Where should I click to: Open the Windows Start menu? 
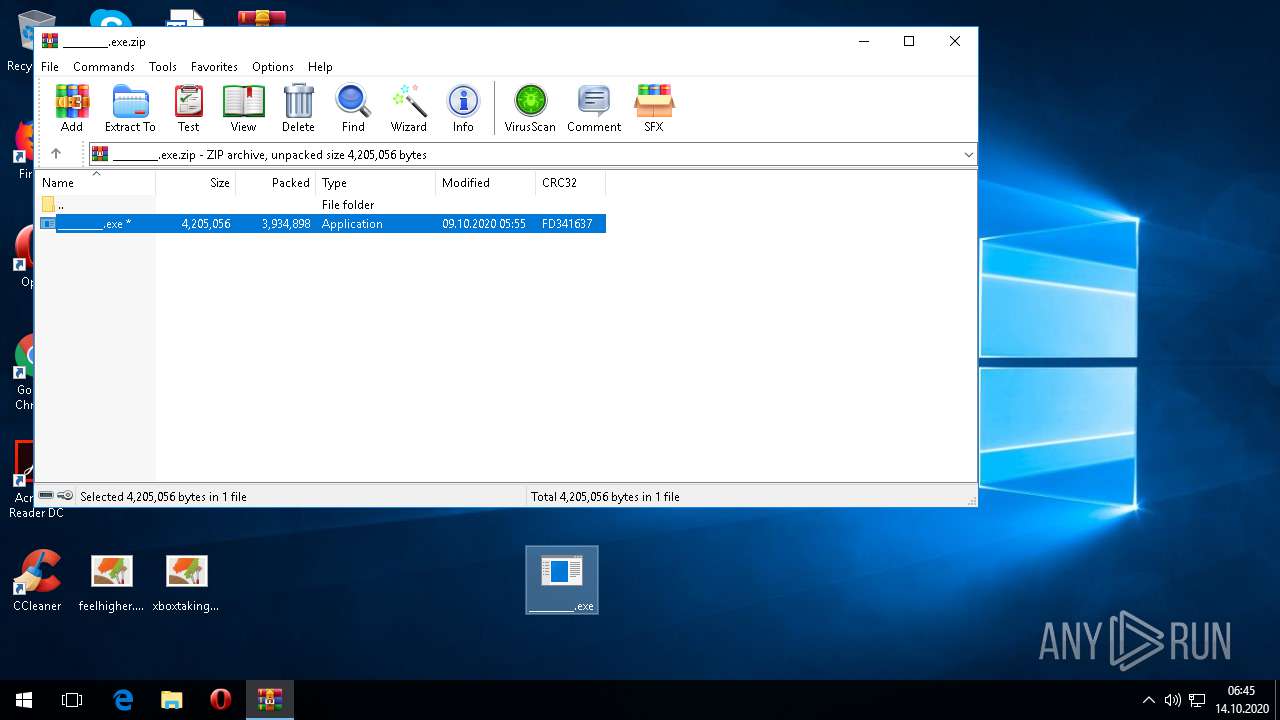pos(24,700)
